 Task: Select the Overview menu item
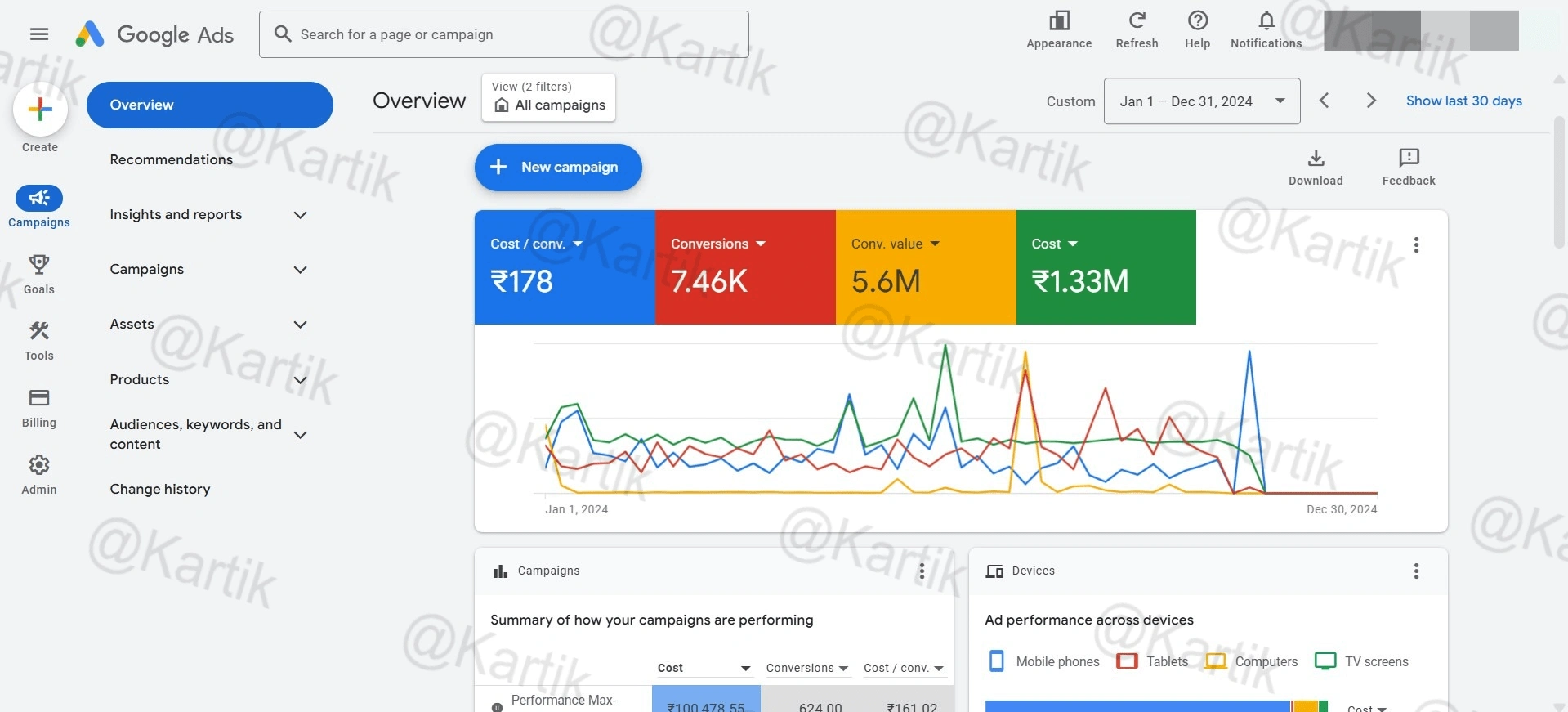[x=210, y=105]
